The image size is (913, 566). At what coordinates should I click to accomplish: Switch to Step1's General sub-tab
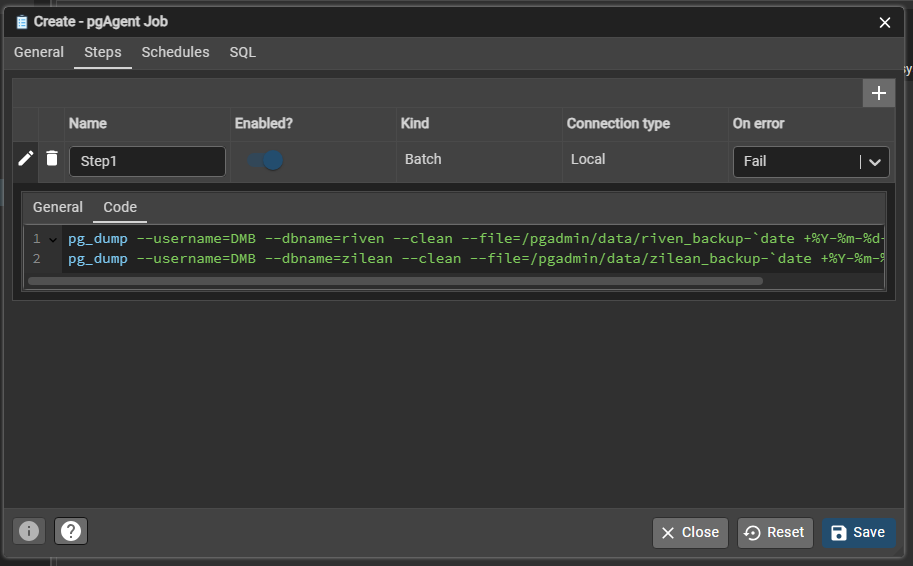point(58,207)
